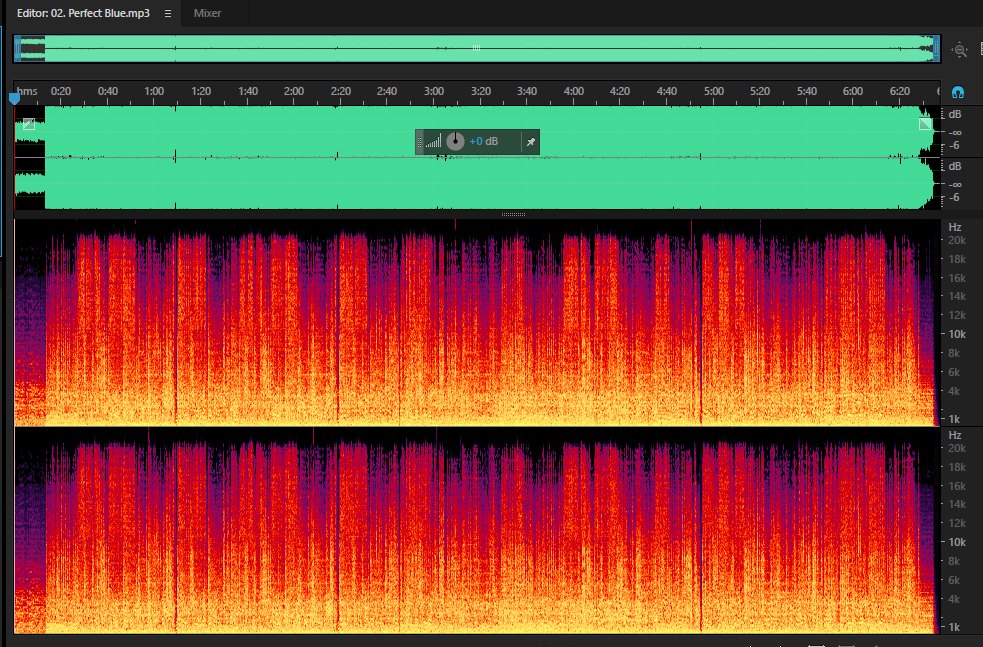Click the Hz label of the upper spectrogram scale

(955, 227)
